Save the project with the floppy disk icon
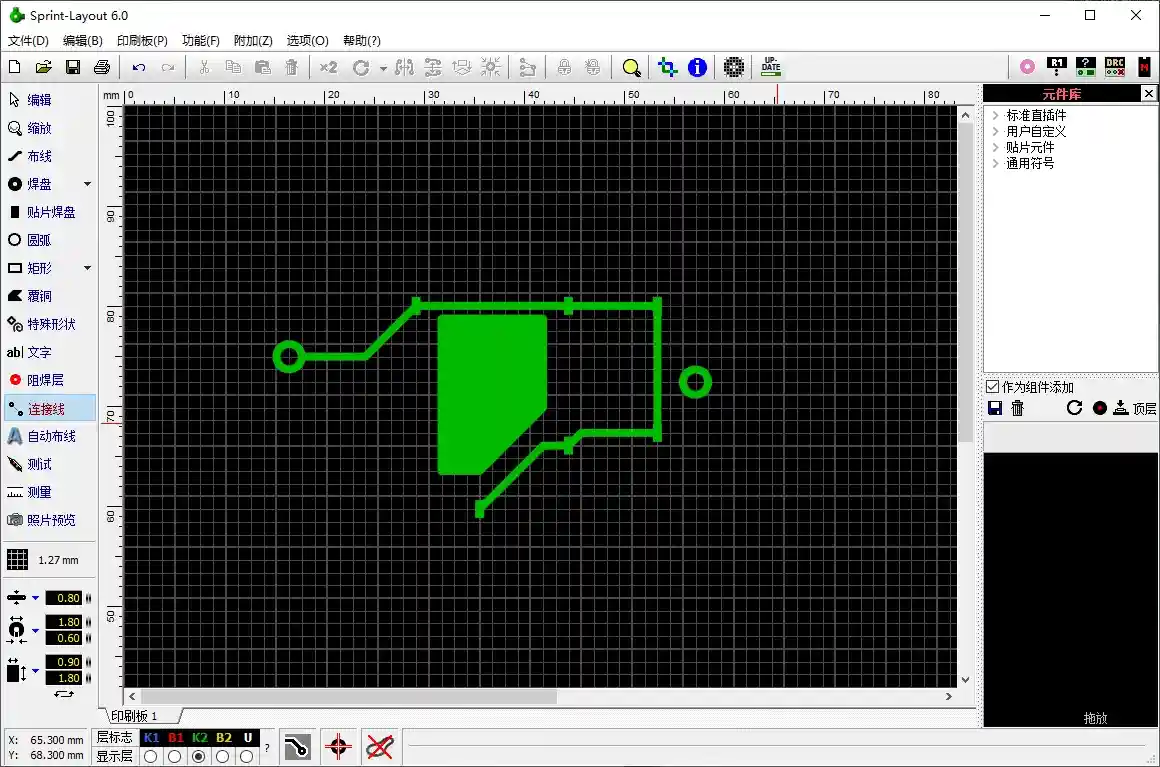Image resolution: width=1160 pixels, height=767 pixels. (72, 67)
